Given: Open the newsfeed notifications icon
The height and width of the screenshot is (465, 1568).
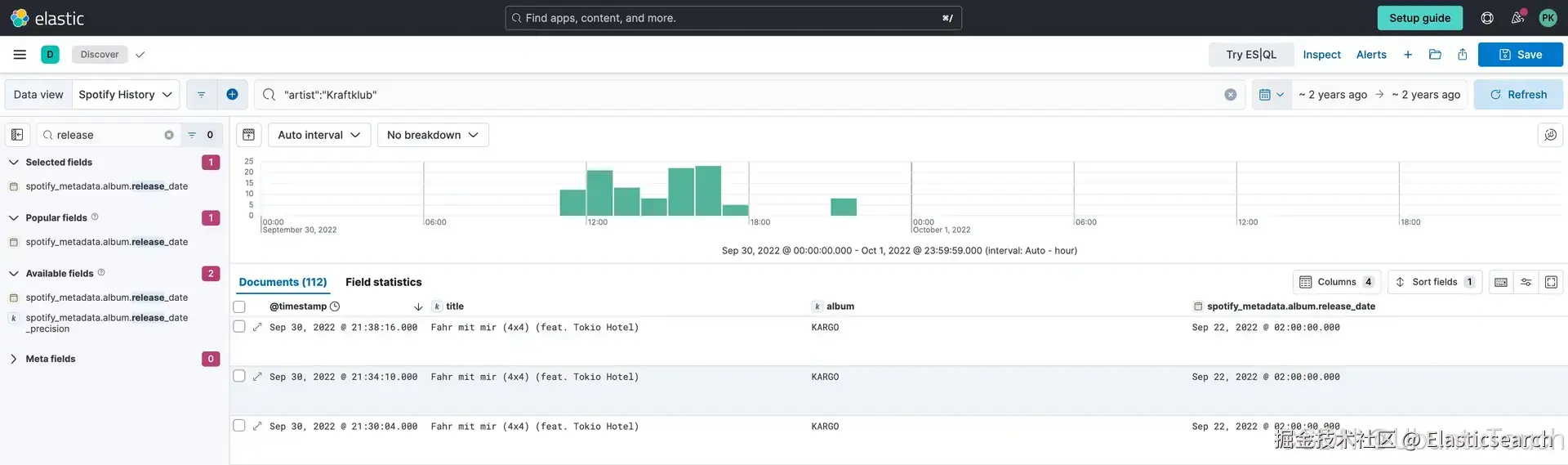Looking at the screenshot, I should [1517, 17].
